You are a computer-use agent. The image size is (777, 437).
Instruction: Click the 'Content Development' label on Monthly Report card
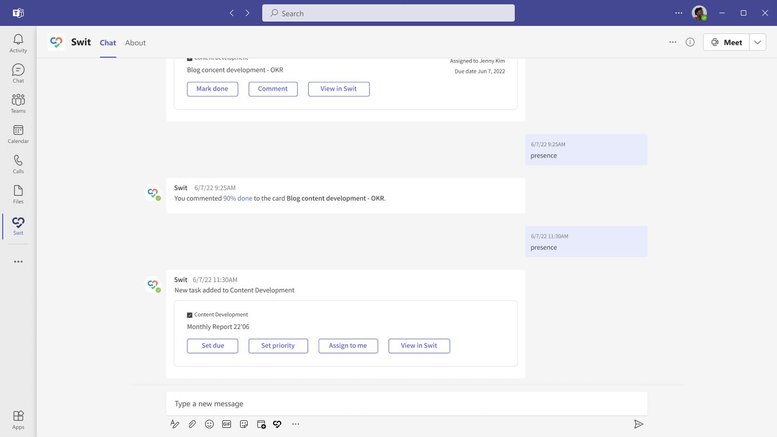(221, 315)
